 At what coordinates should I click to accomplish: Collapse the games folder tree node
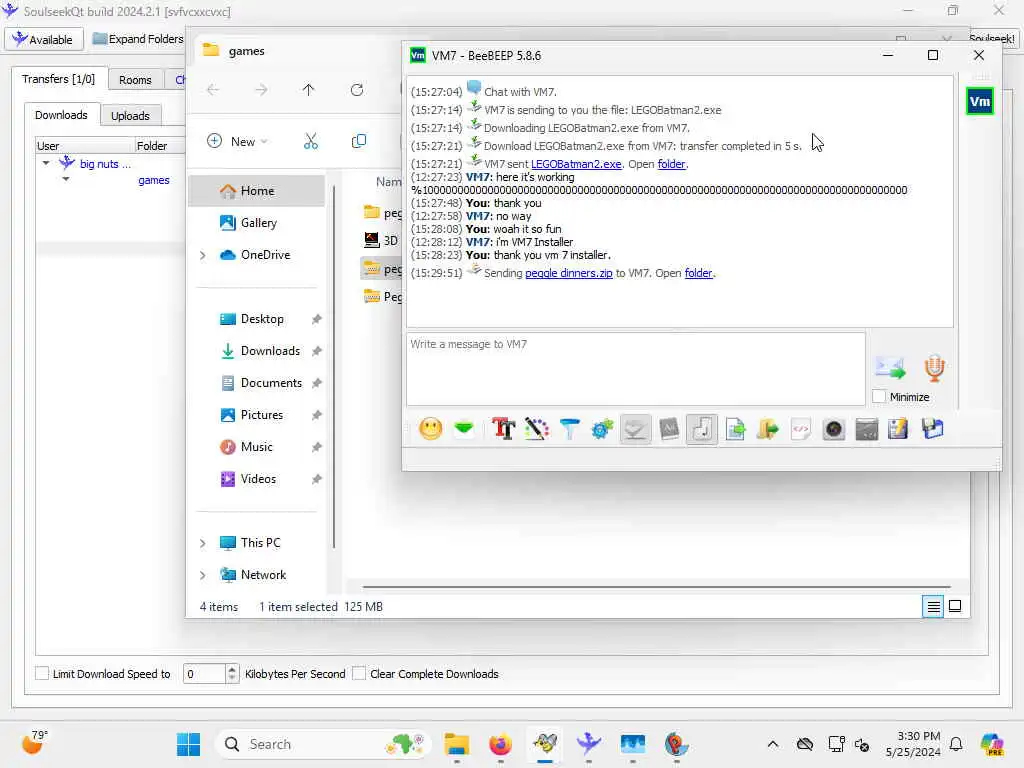point(66,179)
